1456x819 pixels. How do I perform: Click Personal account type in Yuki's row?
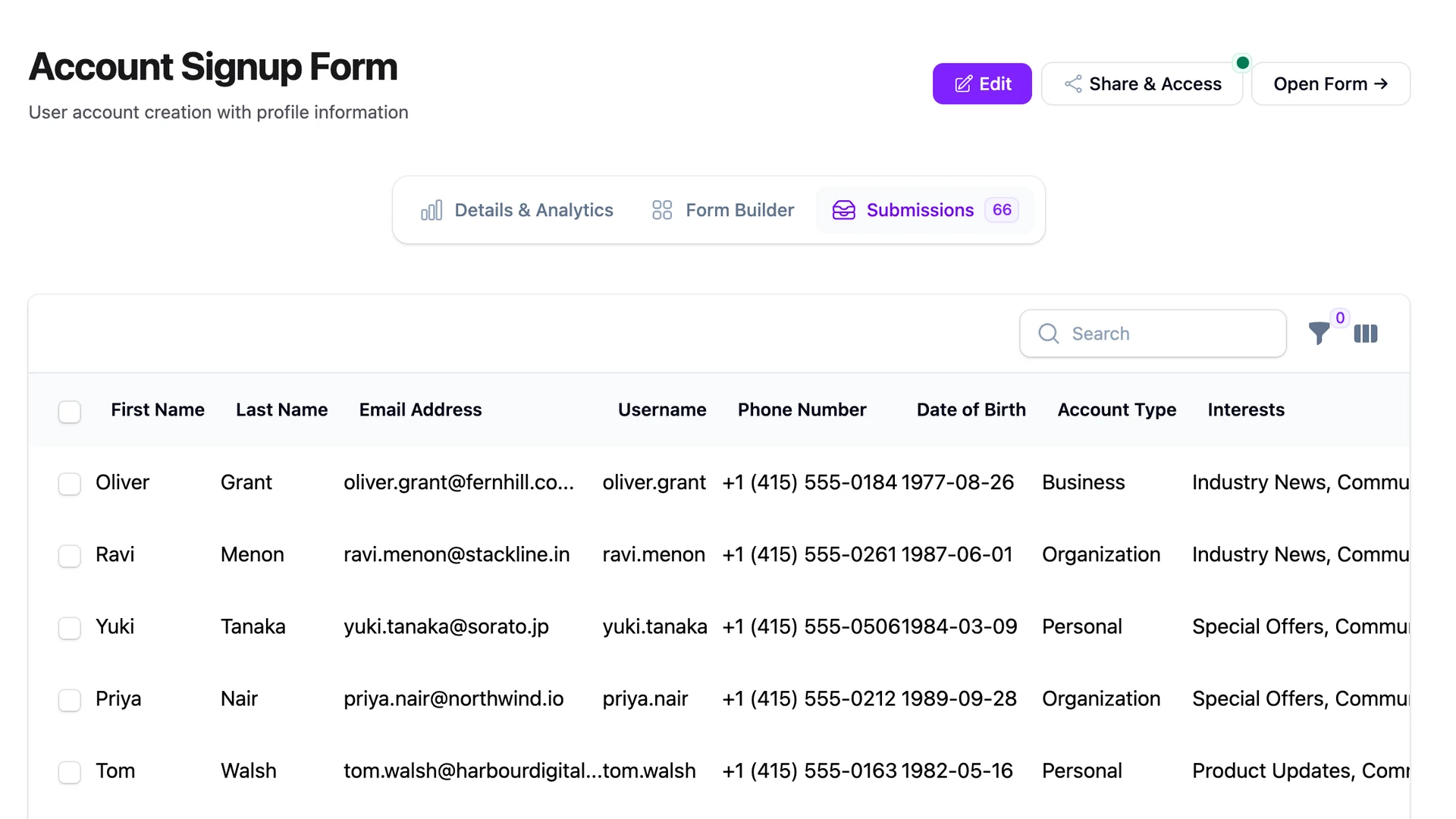[1081, 626]
